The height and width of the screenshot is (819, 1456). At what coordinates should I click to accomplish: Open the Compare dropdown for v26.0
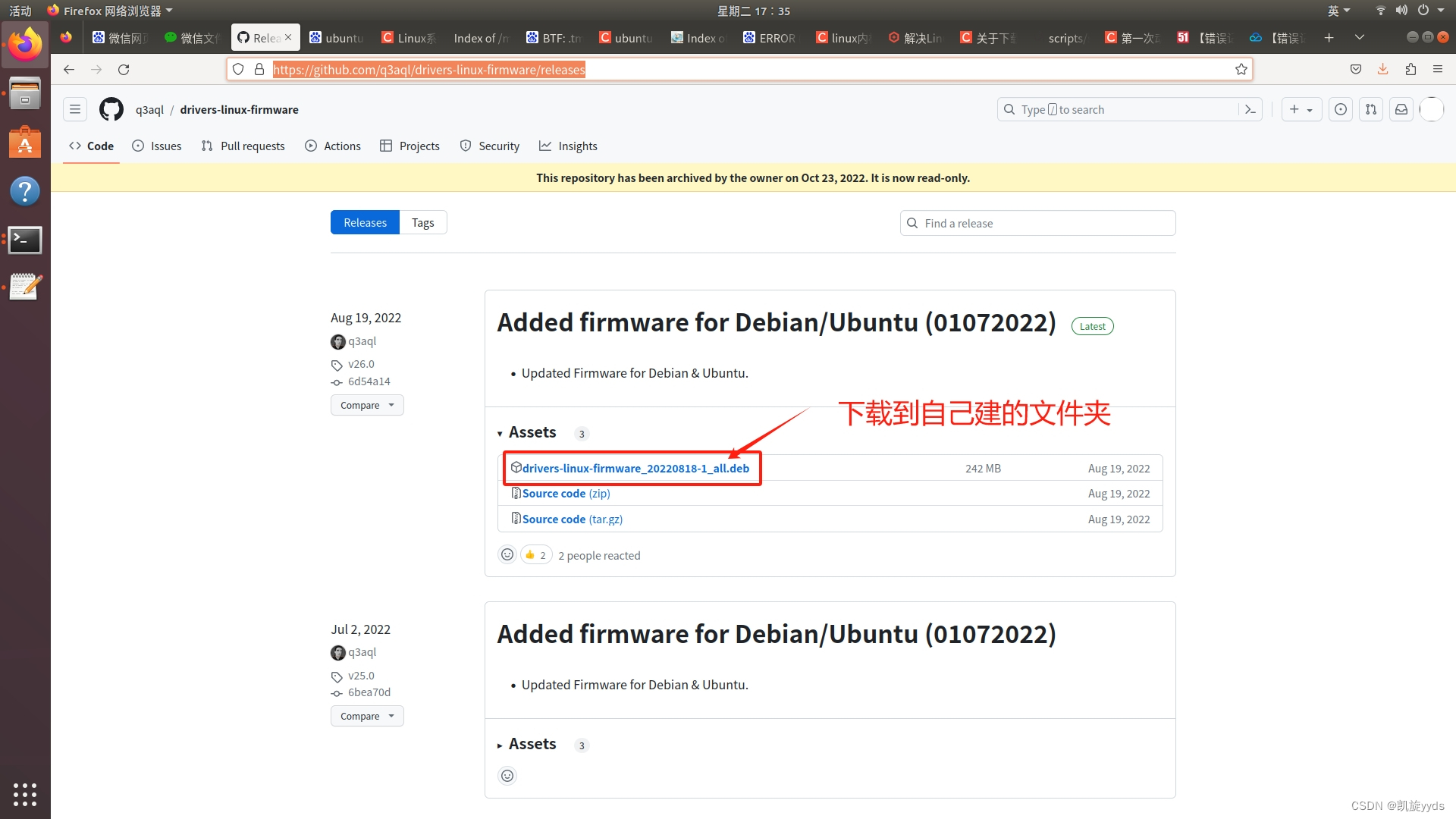[366, 404]
